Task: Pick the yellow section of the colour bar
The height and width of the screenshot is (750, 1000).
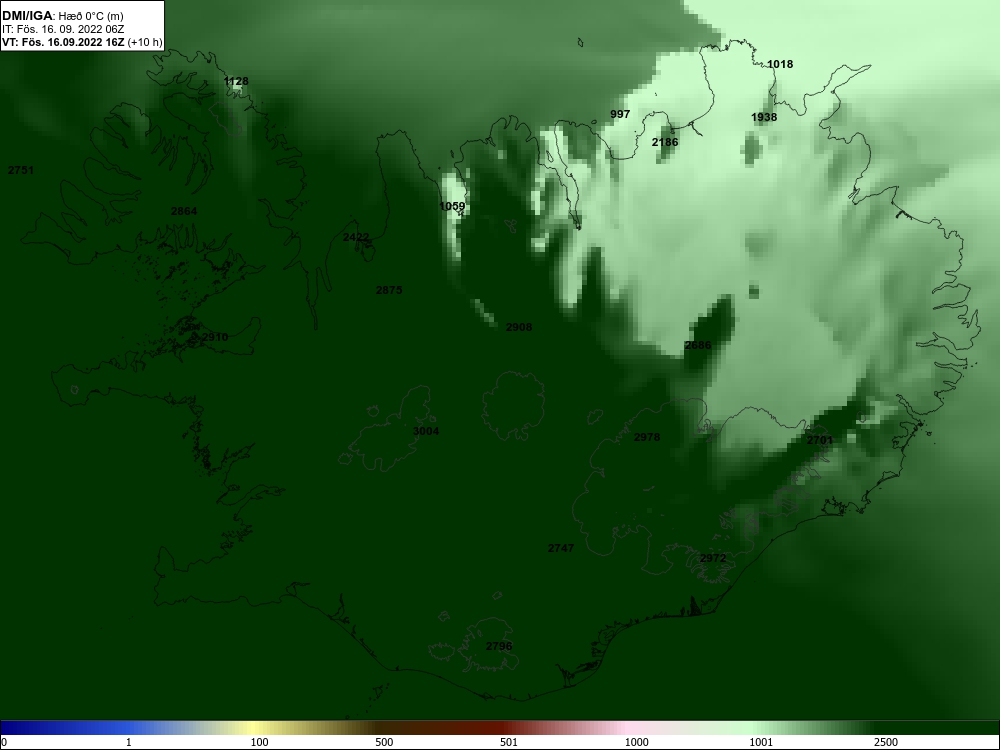Action: [255, 728]
